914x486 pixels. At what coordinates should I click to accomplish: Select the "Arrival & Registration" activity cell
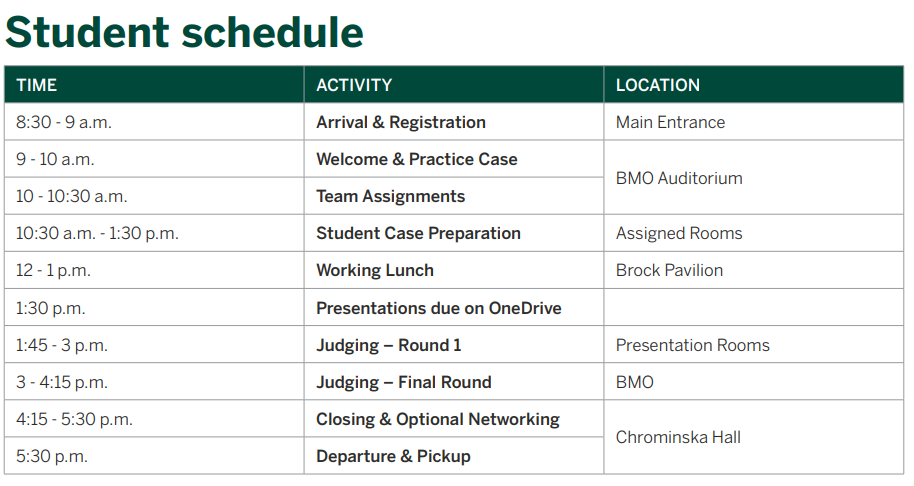[x=401, y=122]
